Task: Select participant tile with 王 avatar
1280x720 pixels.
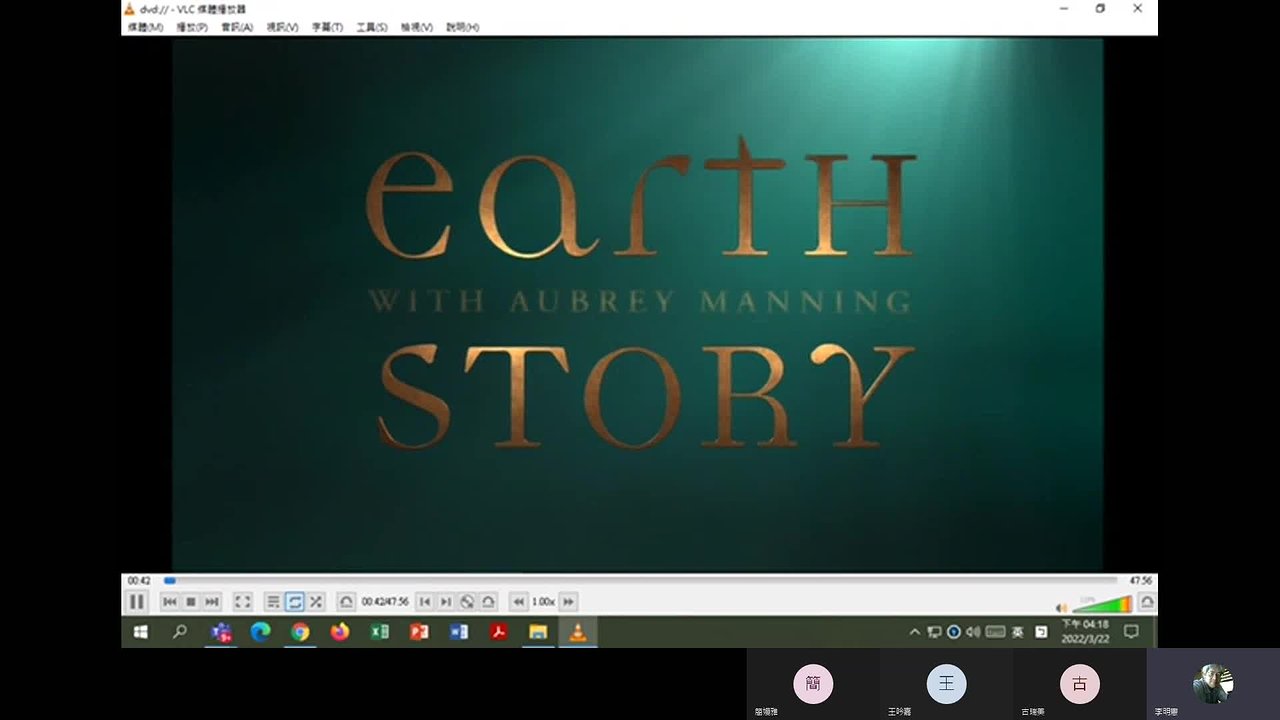Action: [x=946, y=684]
